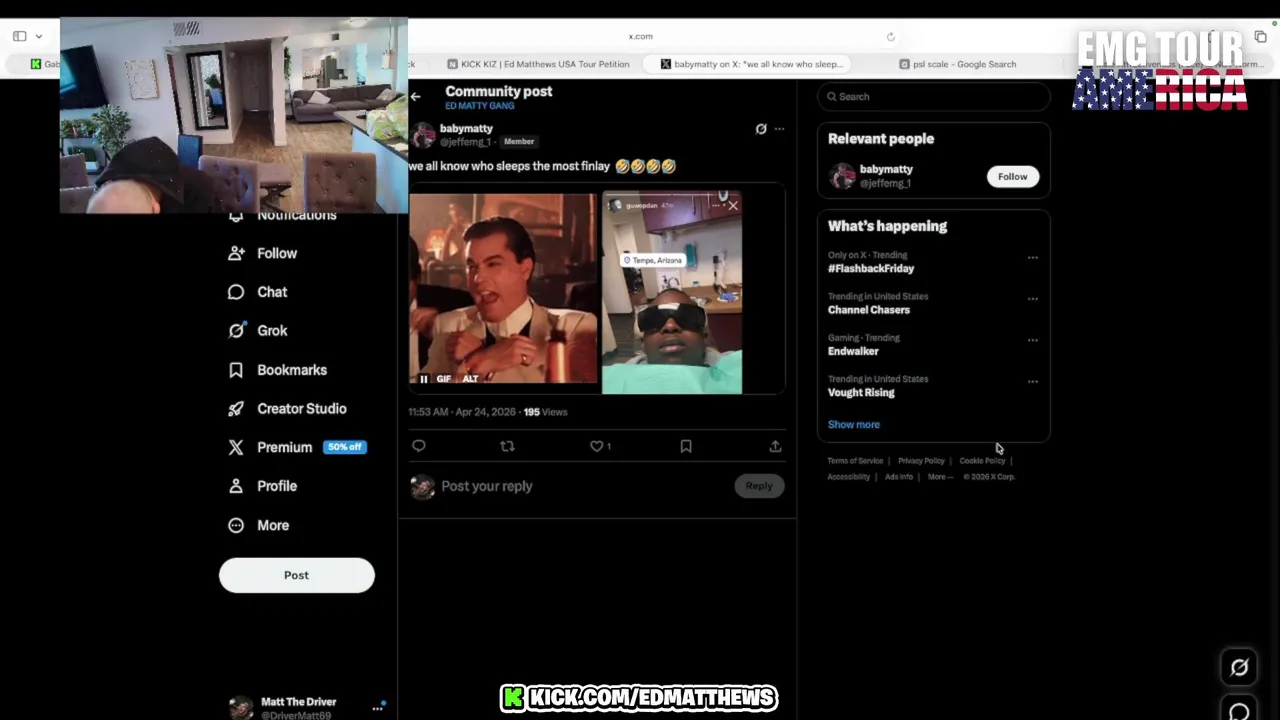
Task: Open options dots for Endwalker trend
Action: point(1033,340)
